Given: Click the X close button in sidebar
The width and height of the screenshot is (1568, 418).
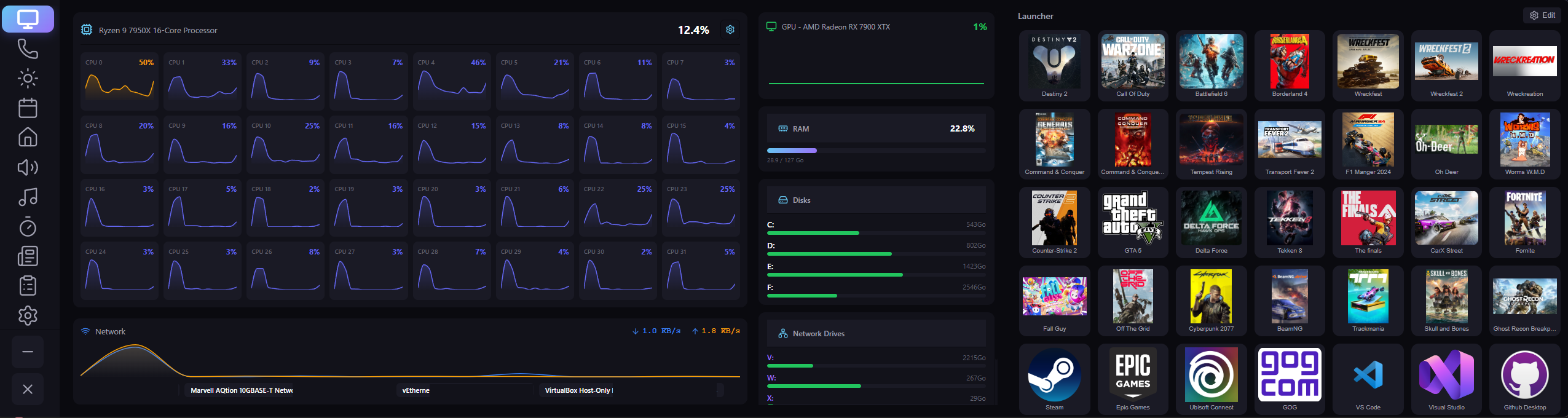Looking at the screenshot, I should pyautogui.click(x=28, y=389).
